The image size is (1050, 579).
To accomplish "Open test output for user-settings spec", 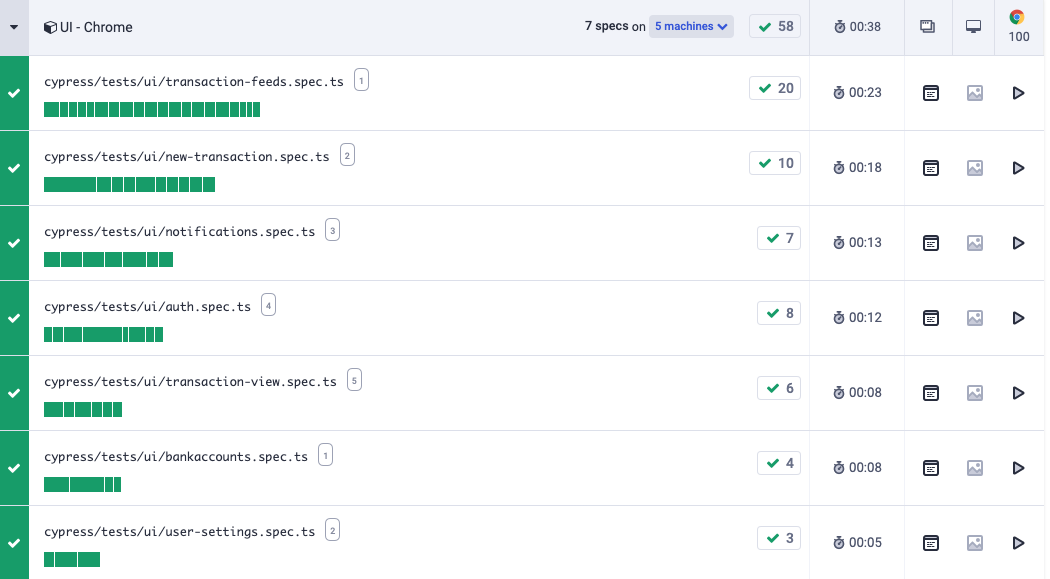I will tap(930, 543).
